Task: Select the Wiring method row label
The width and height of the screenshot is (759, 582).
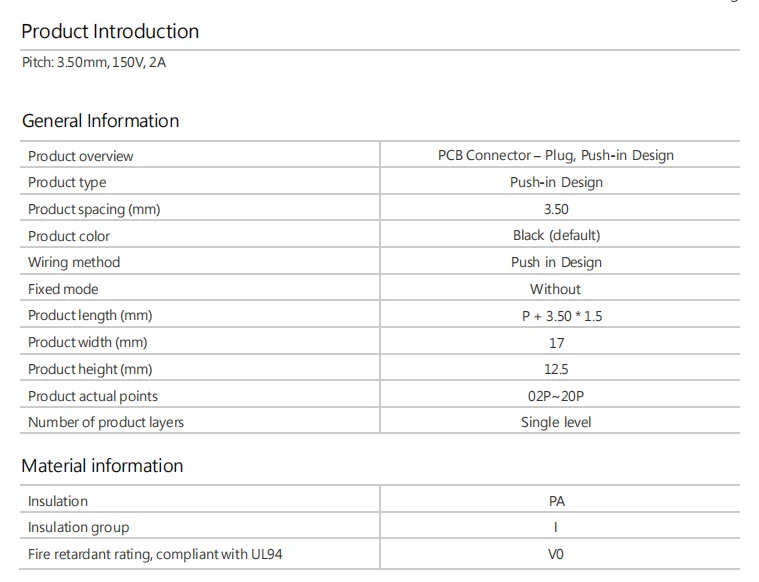Action: (74, 262)
